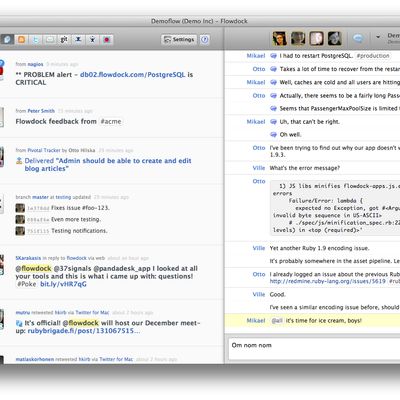Click the error code block from Otto

pos(335,208)
